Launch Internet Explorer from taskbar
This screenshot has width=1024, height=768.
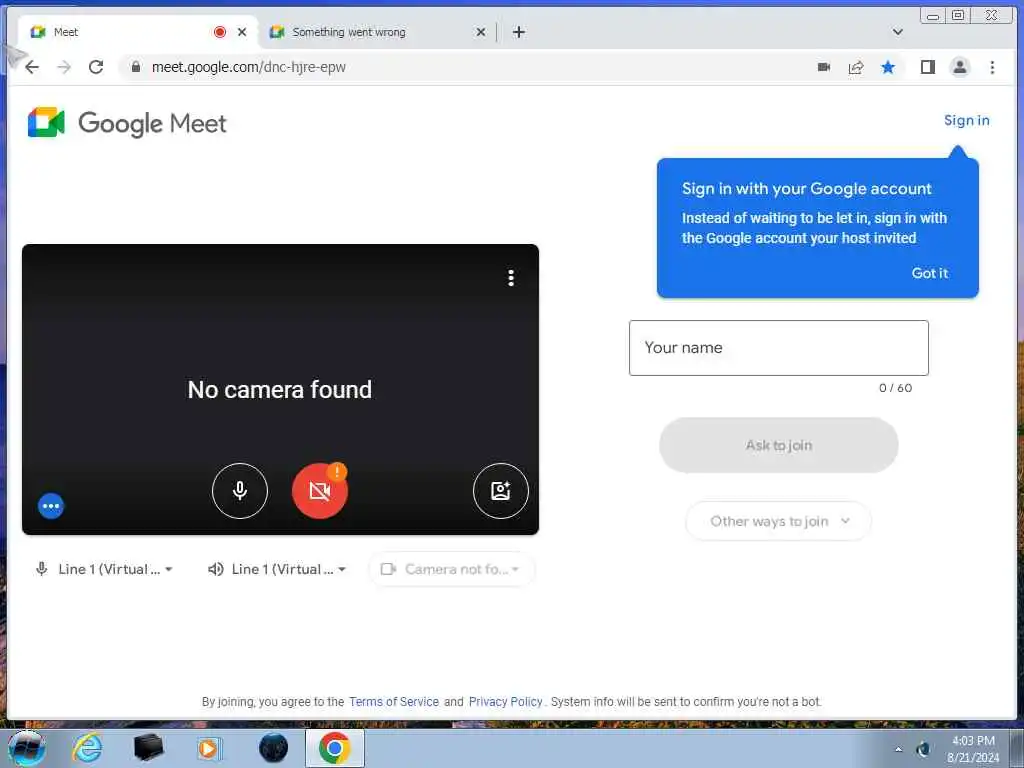[x=87, y=748]
